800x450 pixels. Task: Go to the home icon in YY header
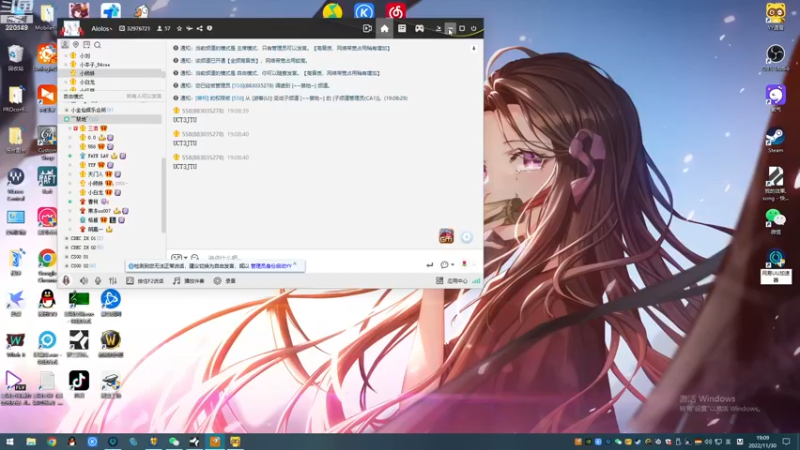(x=384, y=29)
